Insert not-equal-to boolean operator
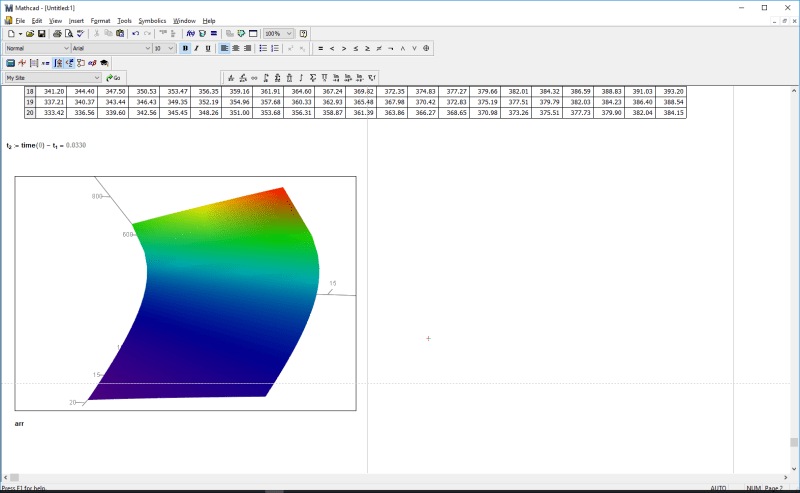800x493 pixels. click(x=379, y=48)
